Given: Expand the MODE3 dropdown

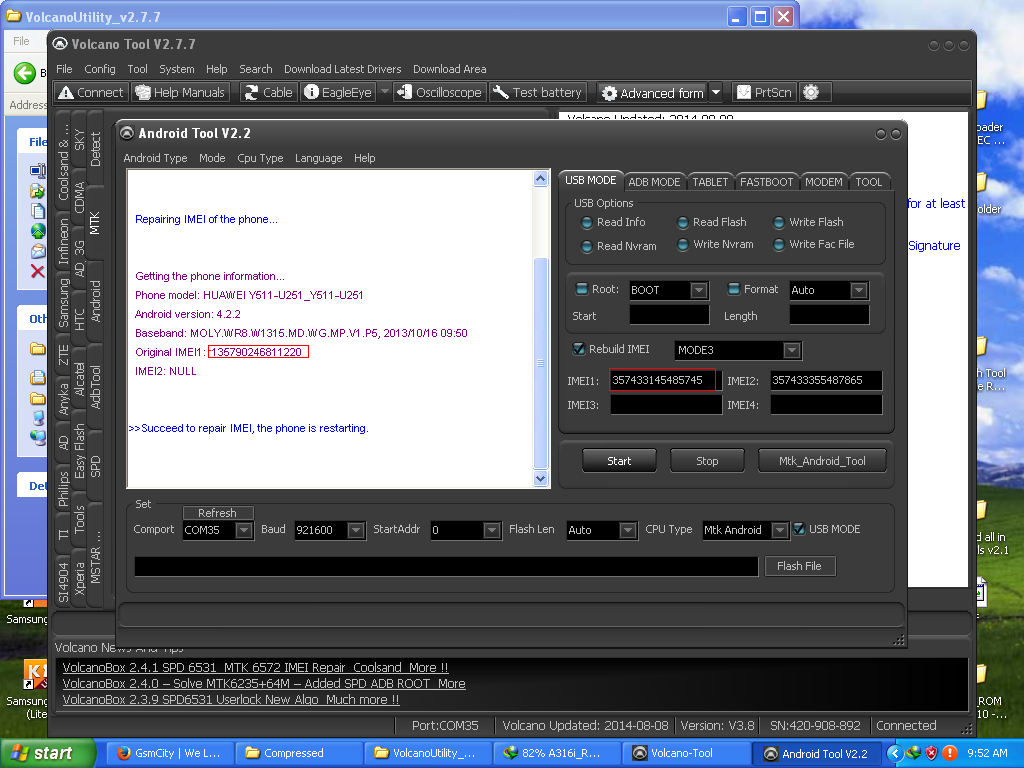Looking at the screenshot, I should point(792,351).
